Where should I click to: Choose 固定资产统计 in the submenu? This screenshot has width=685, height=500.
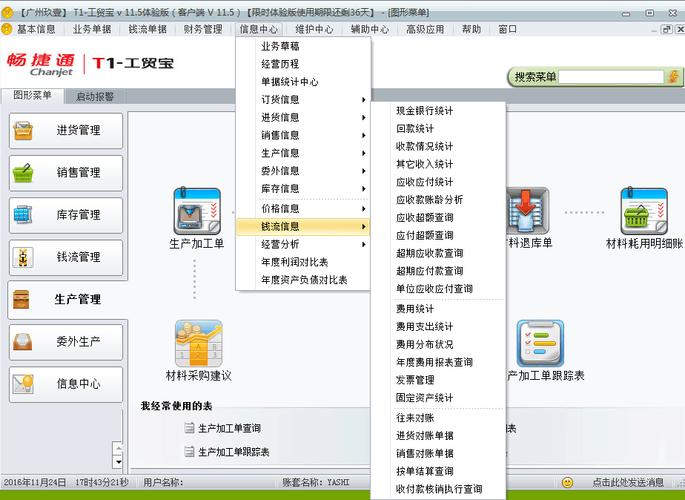tap(438, 398)
